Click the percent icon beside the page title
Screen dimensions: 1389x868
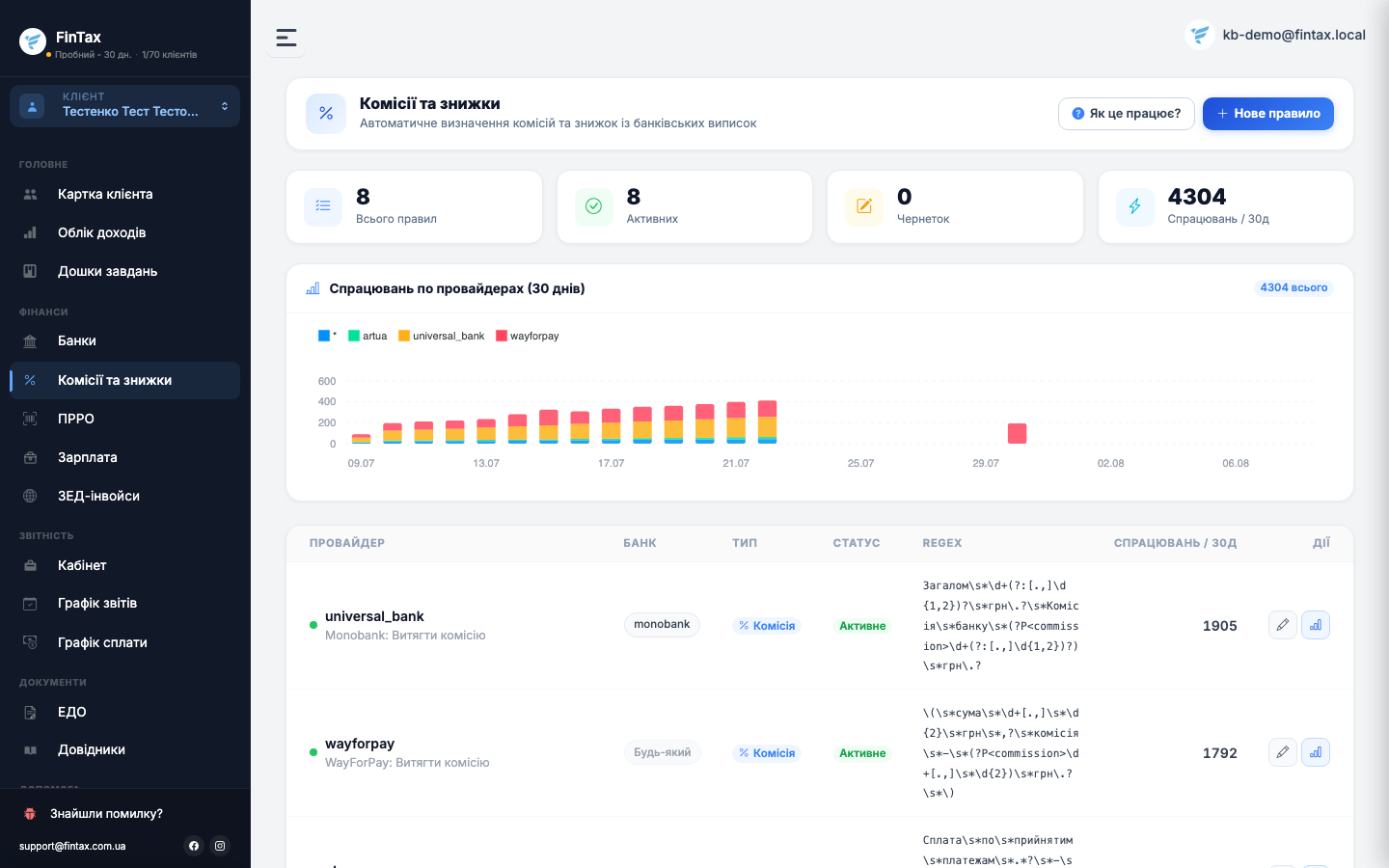coord(326,114)
